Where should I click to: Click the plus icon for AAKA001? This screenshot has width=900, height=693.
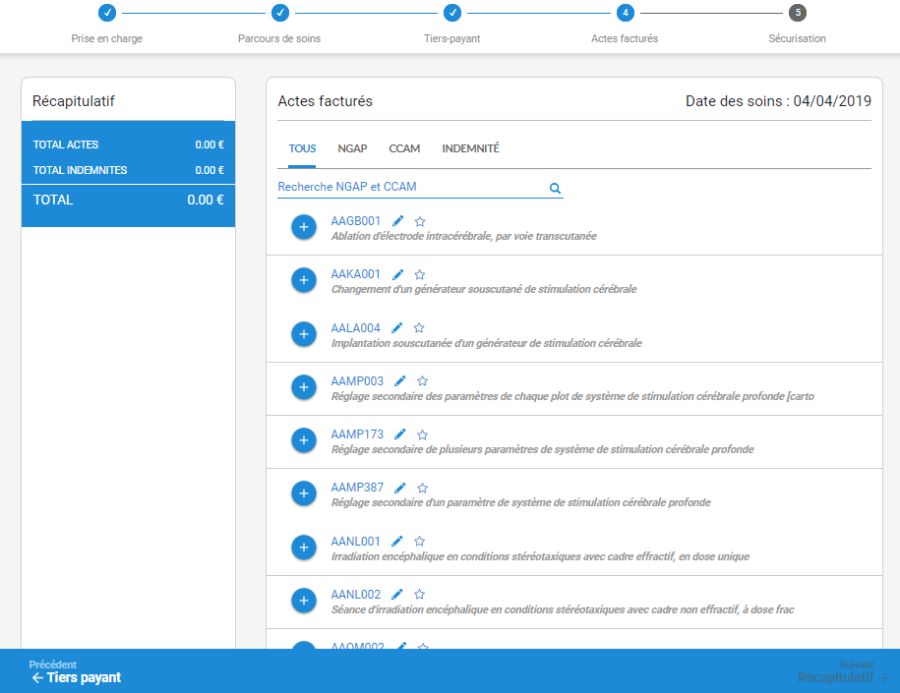[x=303, y=280]
